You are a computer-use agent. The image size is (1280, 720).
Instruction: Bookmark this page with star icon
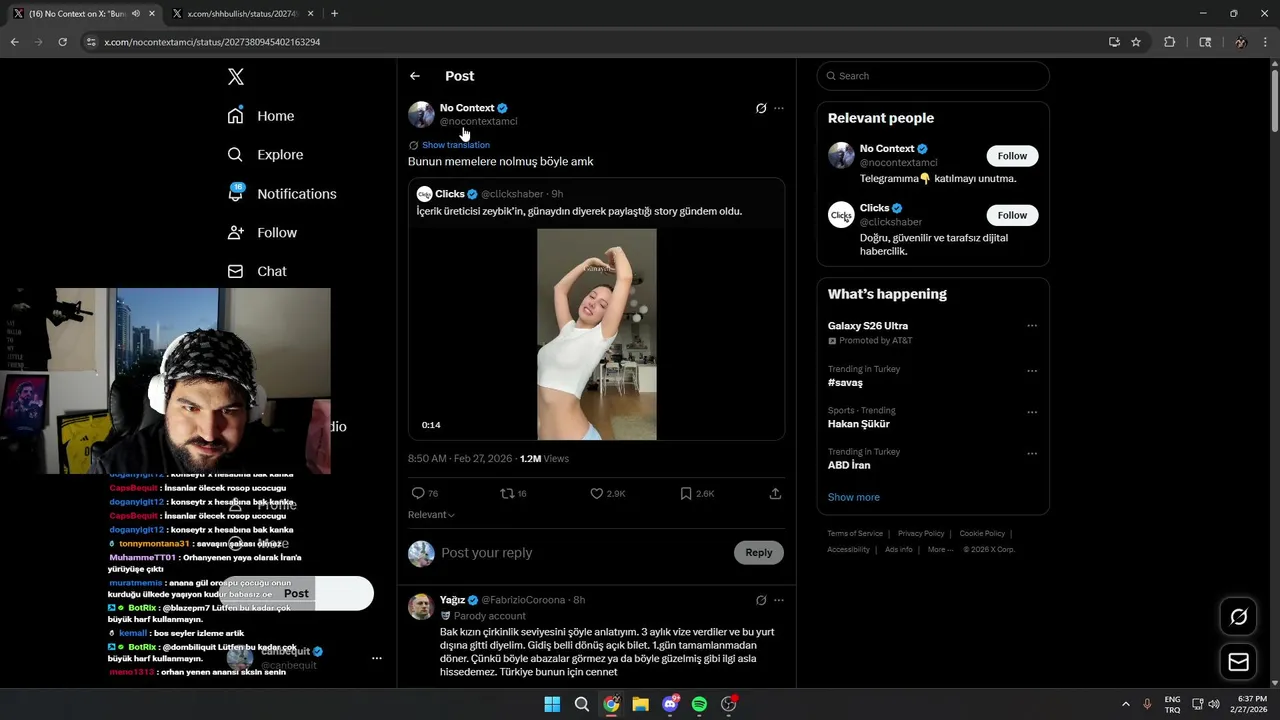point(1136,42)
